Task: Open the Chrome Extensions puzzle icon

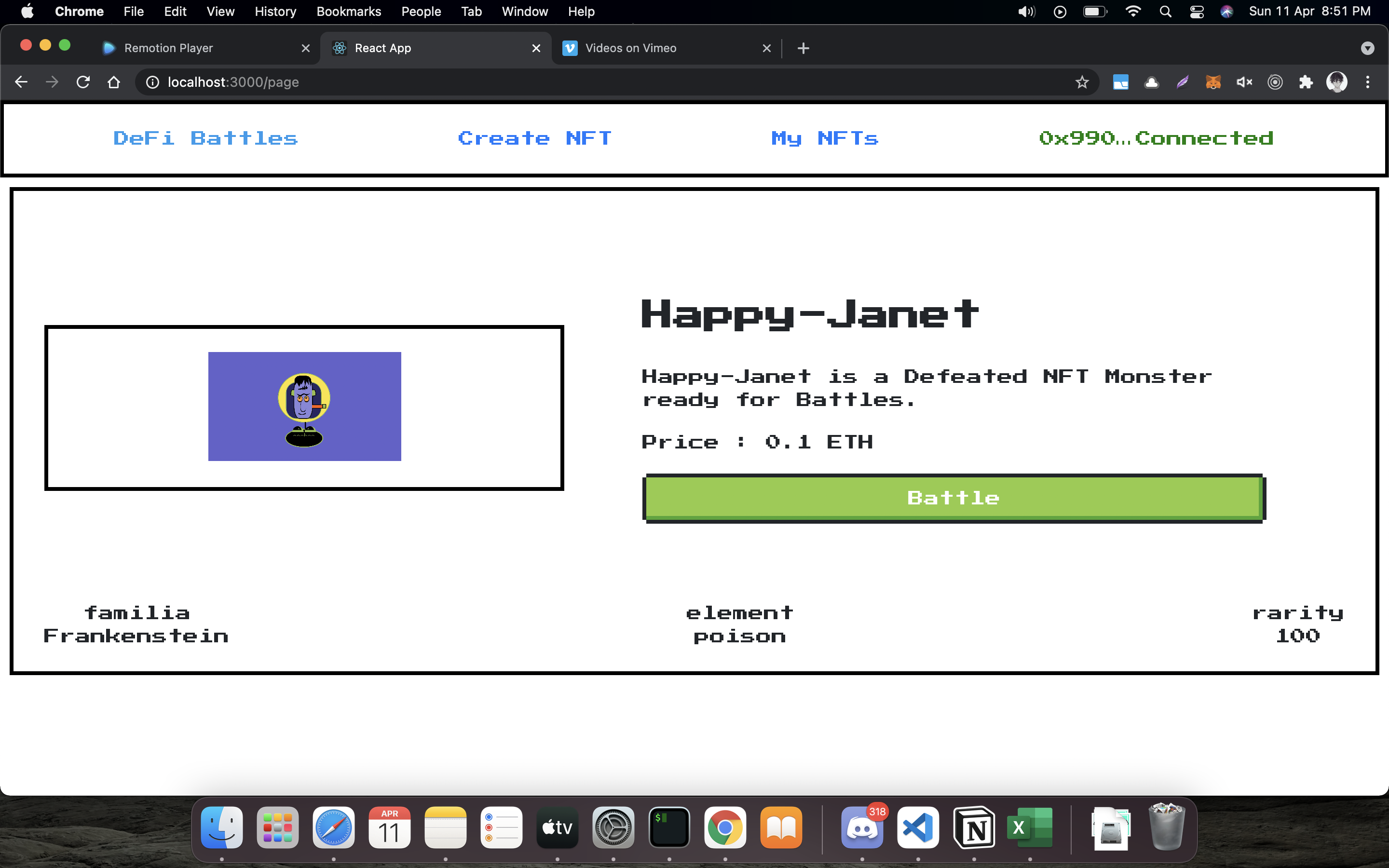Action: coord(1306,82)
